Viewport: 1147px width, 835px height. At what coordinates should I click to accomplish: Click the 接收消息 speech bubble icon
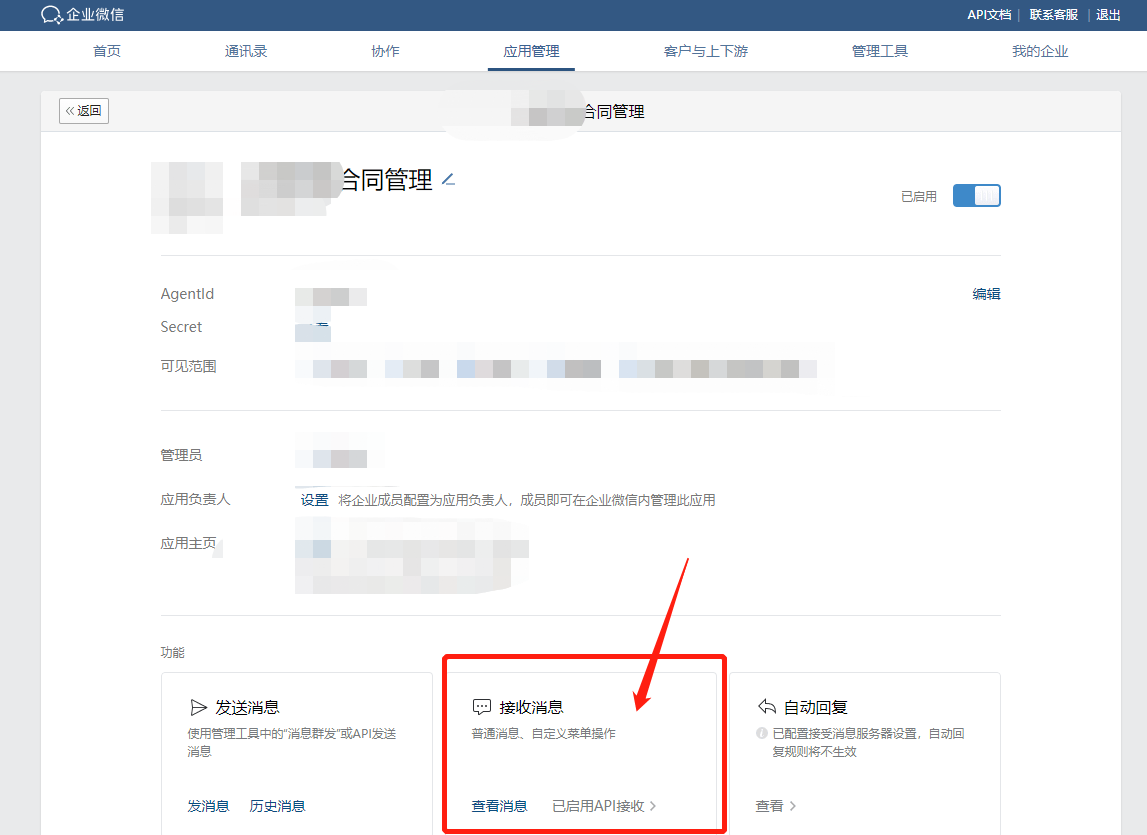click(x=484, y=706)
